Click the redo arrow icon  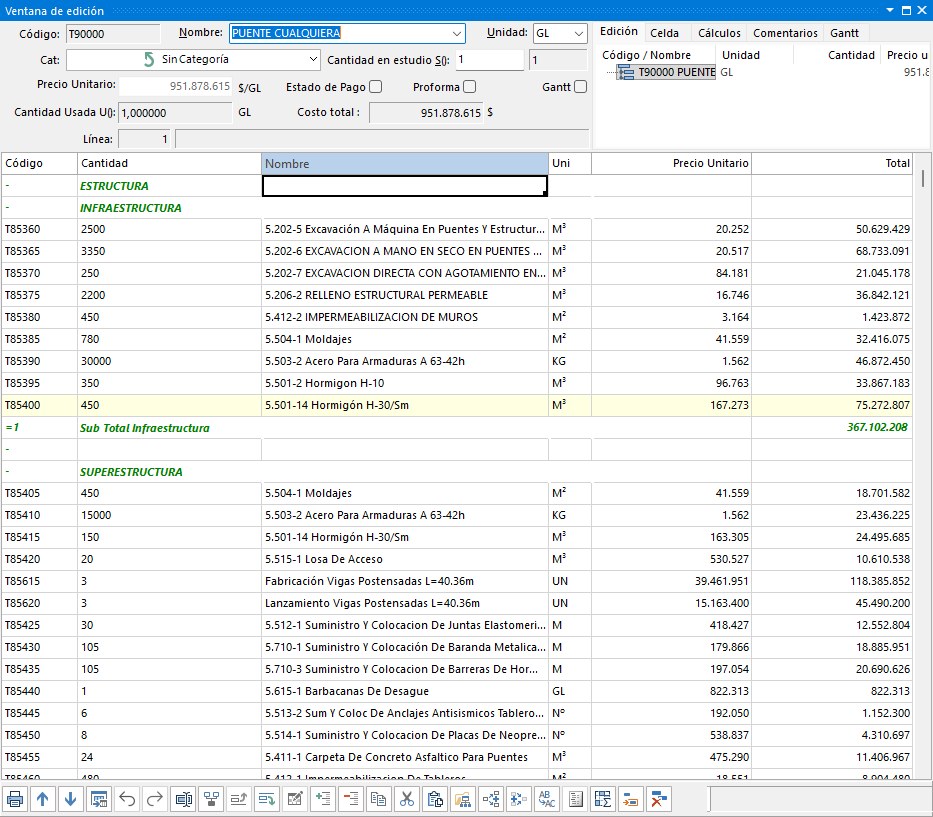click(x=155, y=799)
